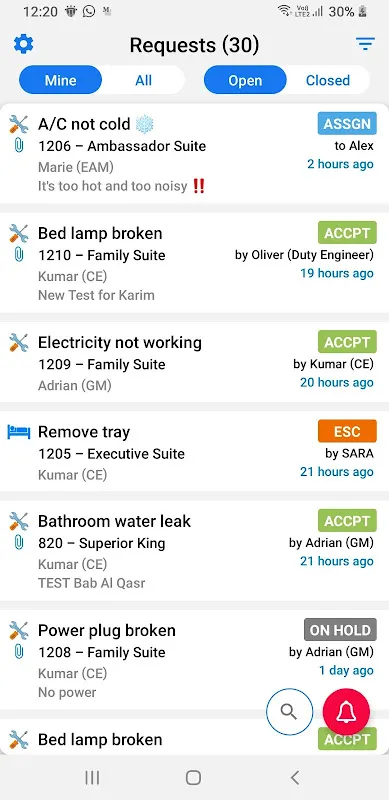
Task: Tap the ASSGN status badge
Action: 347,123
